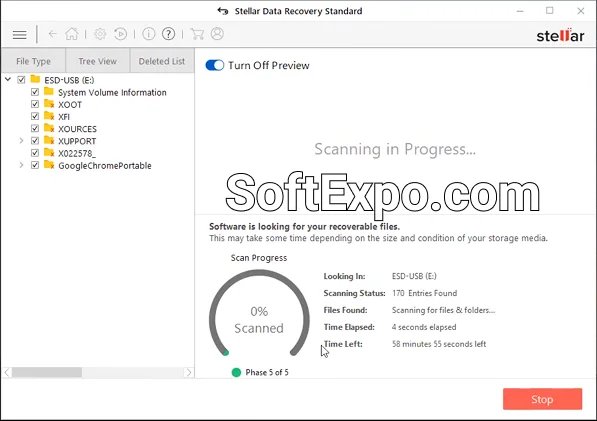The width and height of the screenshot is (597, 421).
Task: Click the back arrow icon
Action: pyautogui.click(x=53, y=34)
